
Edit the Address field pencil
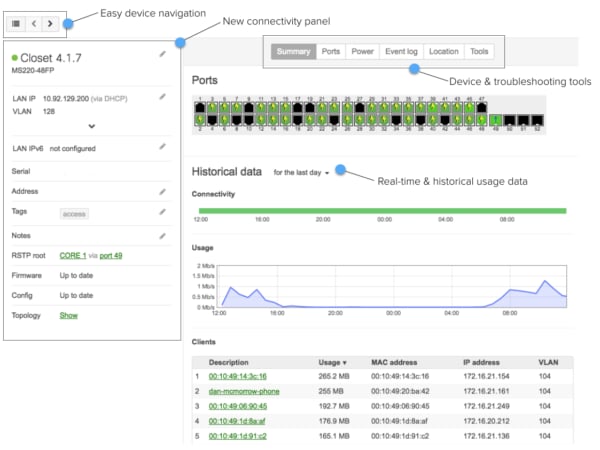click(x=163, y=192)
